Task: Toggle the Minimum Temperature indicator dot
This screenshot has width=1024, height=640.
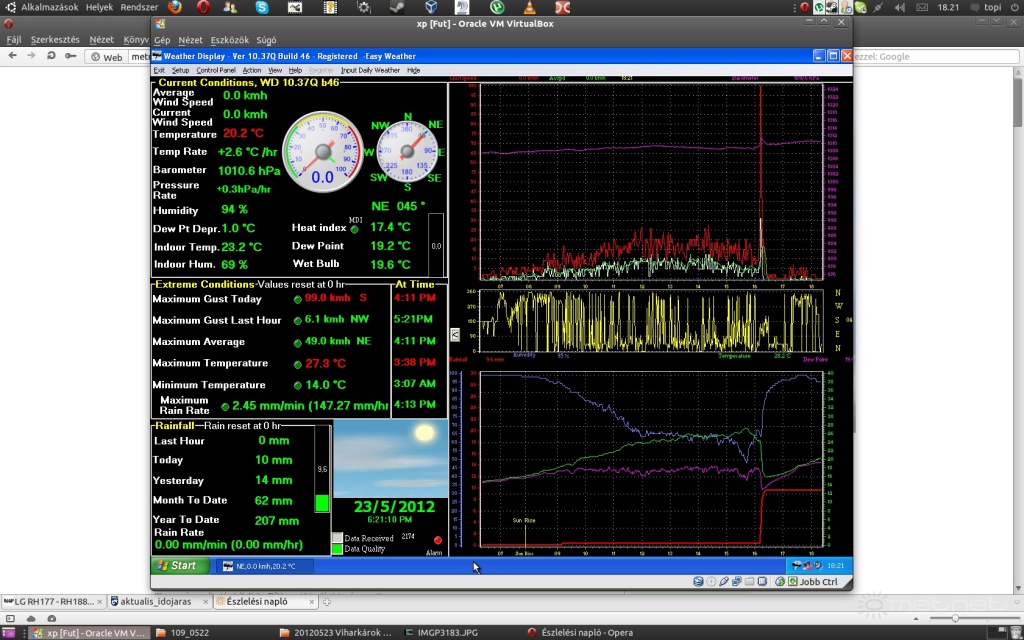Action: coord(297,385)
